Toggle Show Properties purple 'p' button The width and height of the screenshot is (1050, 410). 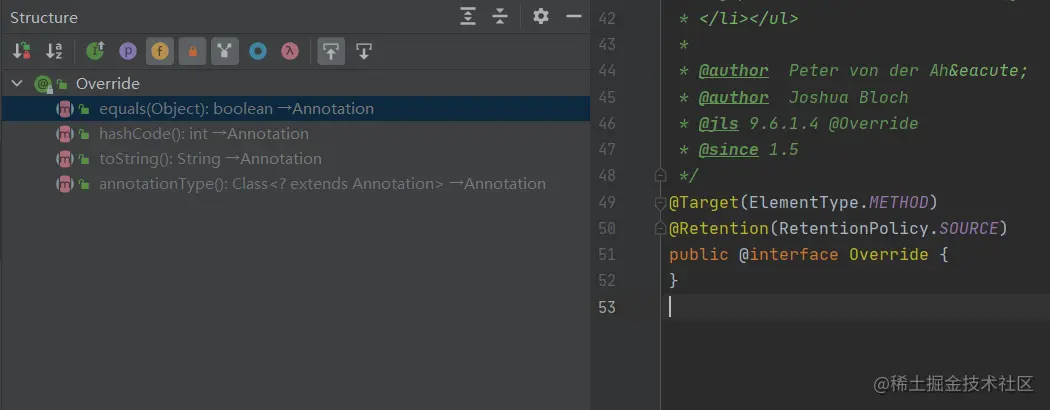tap(127, 51)
